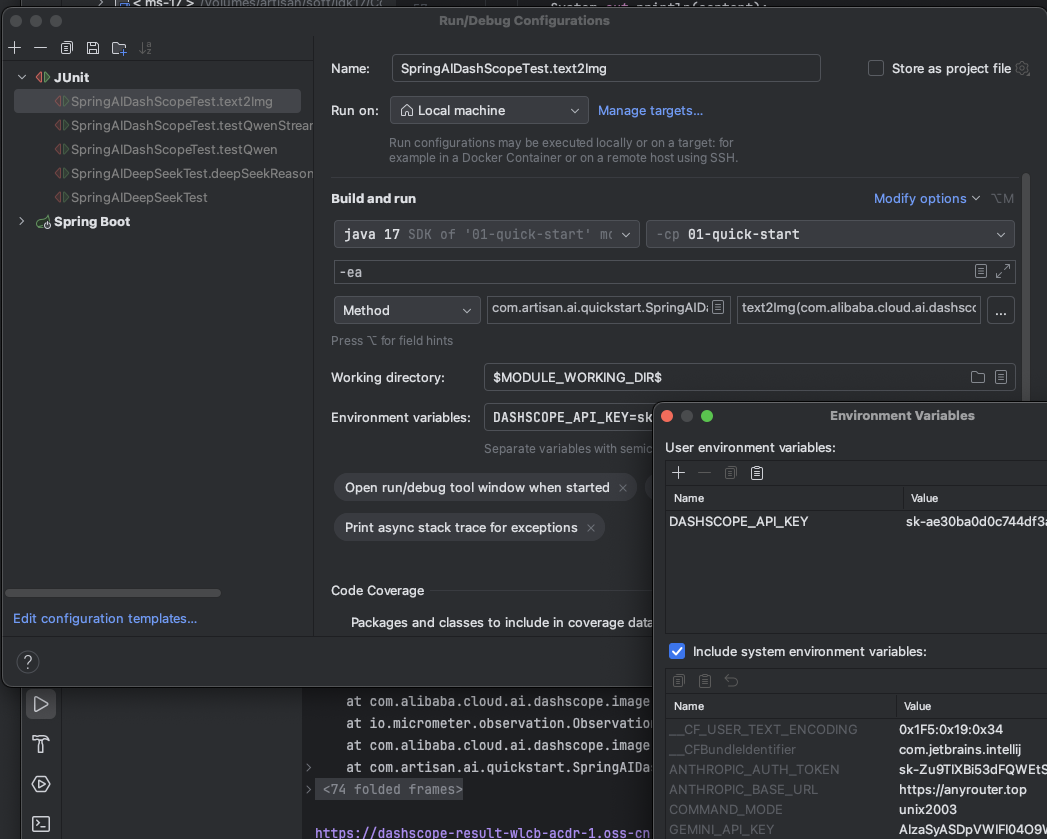
Task: Save the configuration with the disk icon
Action: click(x=93, y=48)
